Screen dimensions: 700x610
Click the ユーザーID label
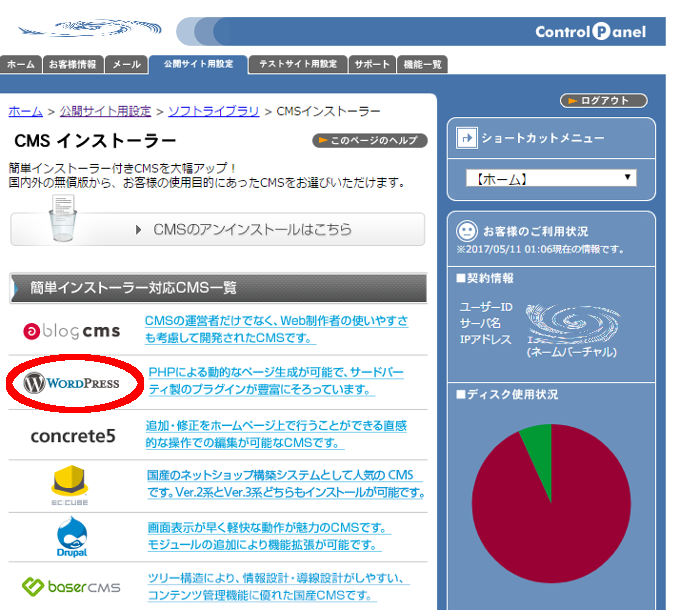click(x=487, y=307)
